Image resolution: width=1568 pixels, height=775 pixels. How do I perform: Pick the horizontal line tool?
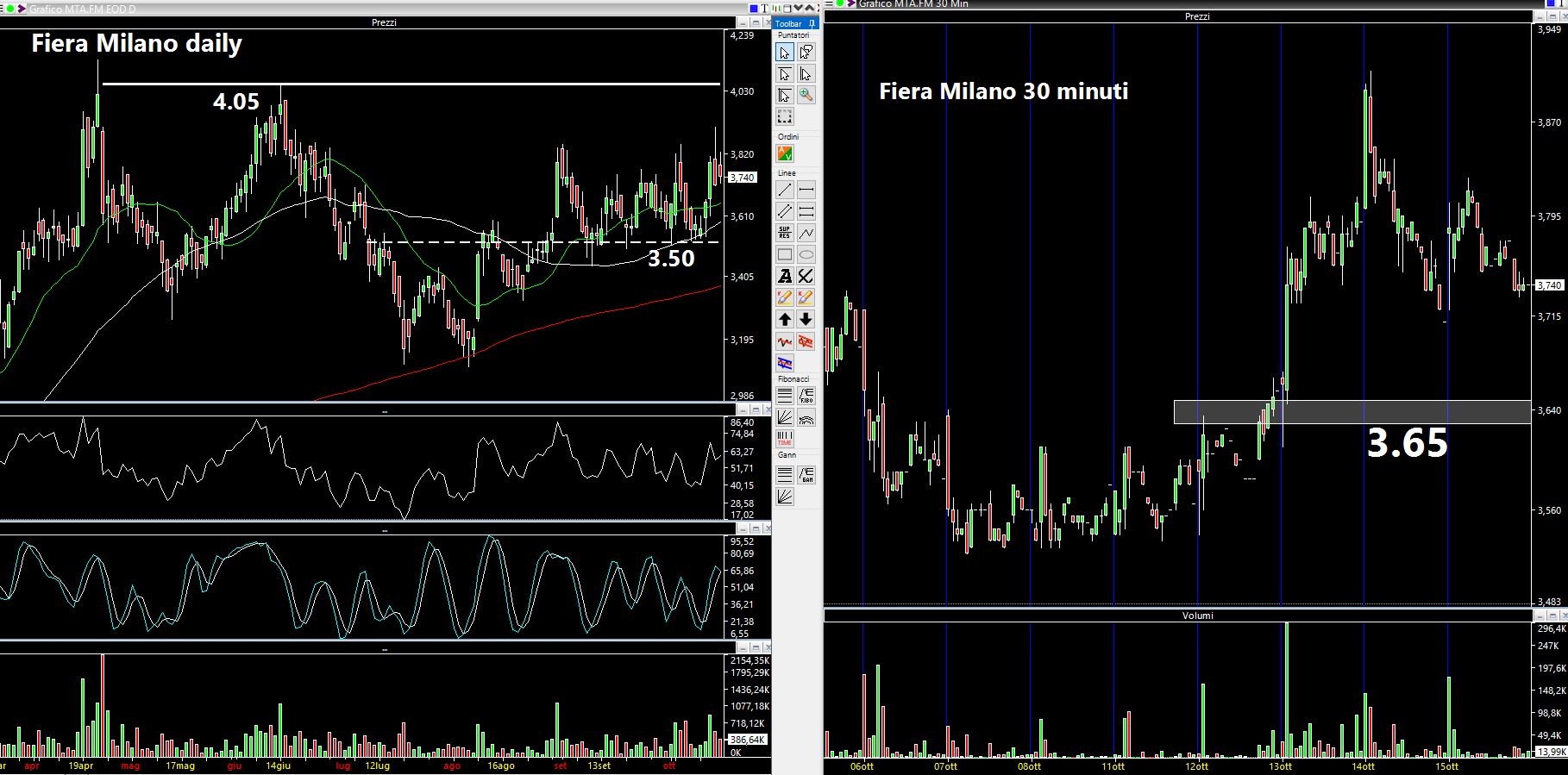coord(806,190)
